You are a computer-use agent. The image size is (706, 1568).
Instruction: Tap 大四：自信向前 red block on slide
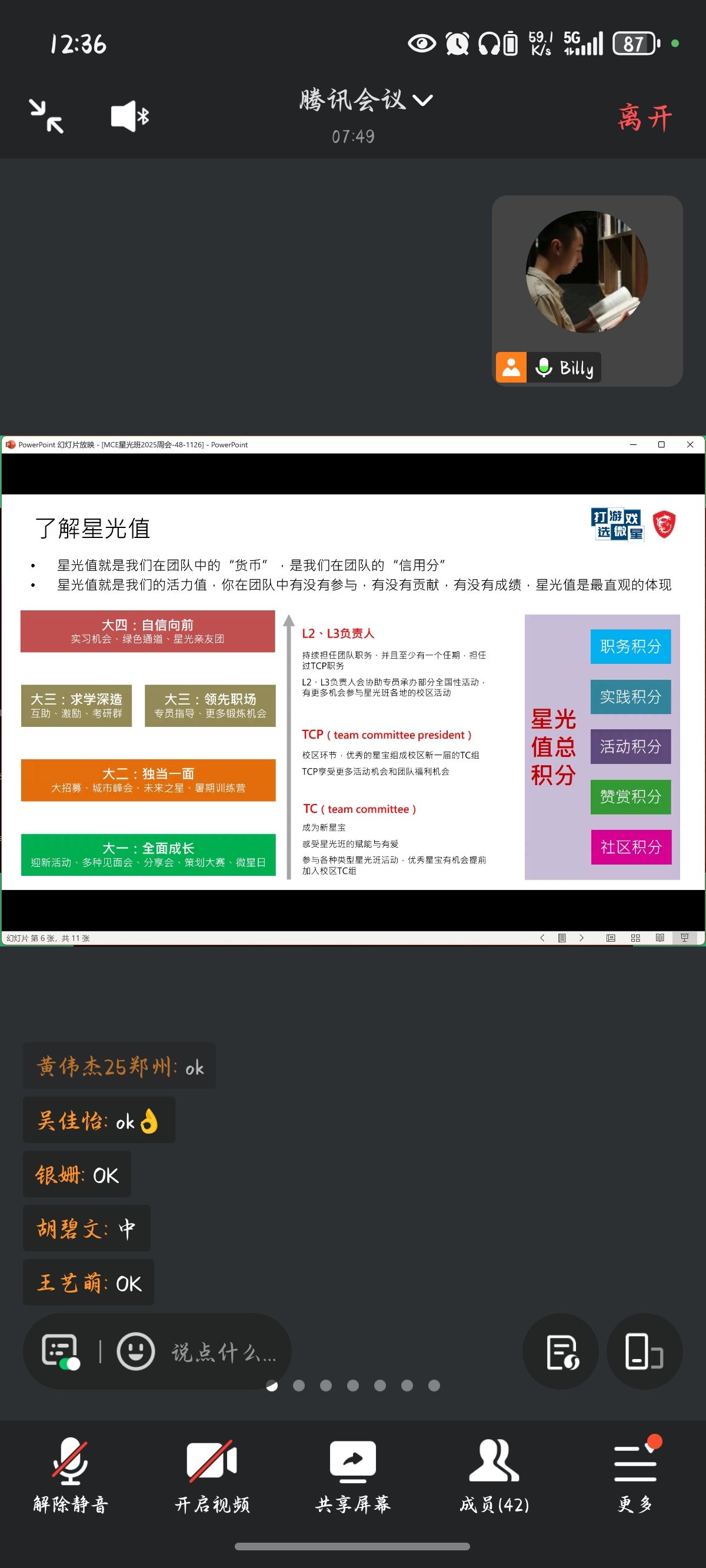click(x=148, y=631)
